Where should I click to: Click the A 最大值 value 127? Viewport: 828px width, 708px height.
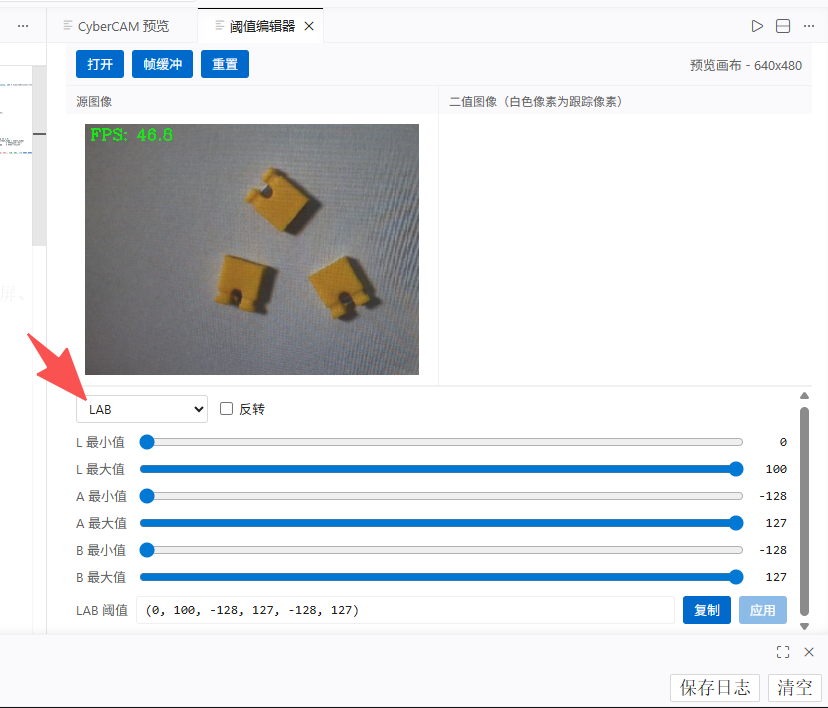pyautogui.click(x=776, y=523)
